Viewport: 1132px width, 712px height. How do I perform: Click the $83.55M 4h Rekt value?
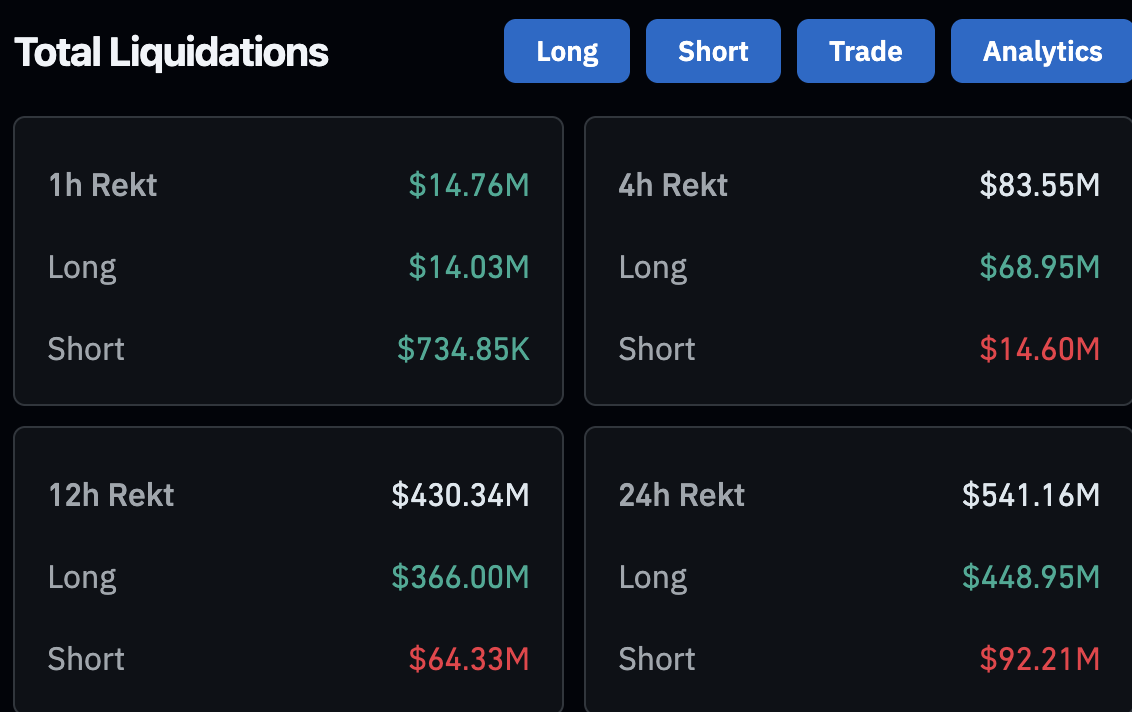click(1032, 185)
